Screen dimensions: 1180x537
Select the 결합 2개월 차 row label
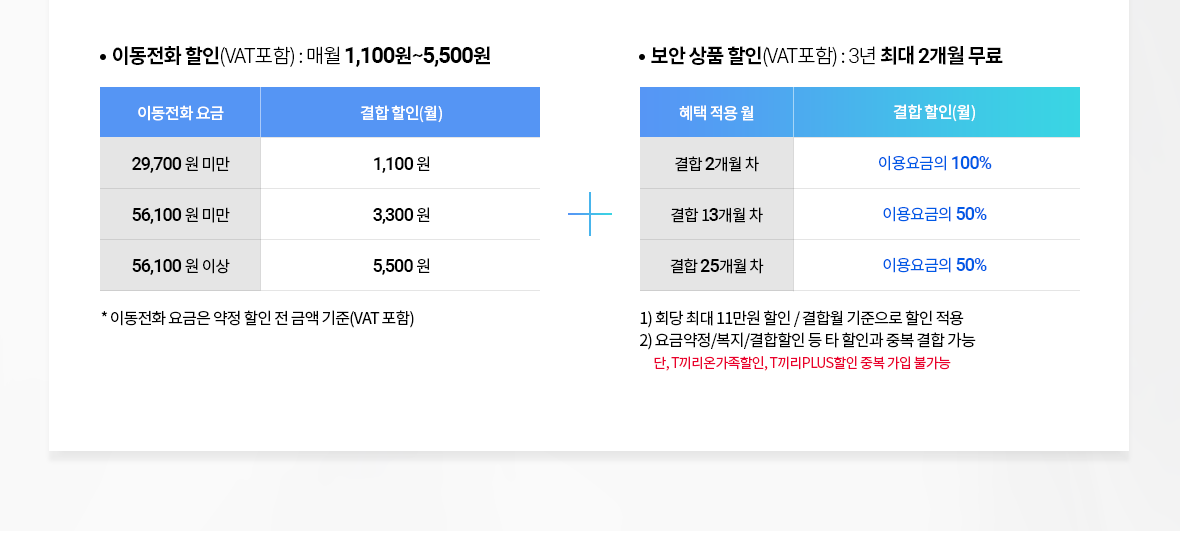716,164
